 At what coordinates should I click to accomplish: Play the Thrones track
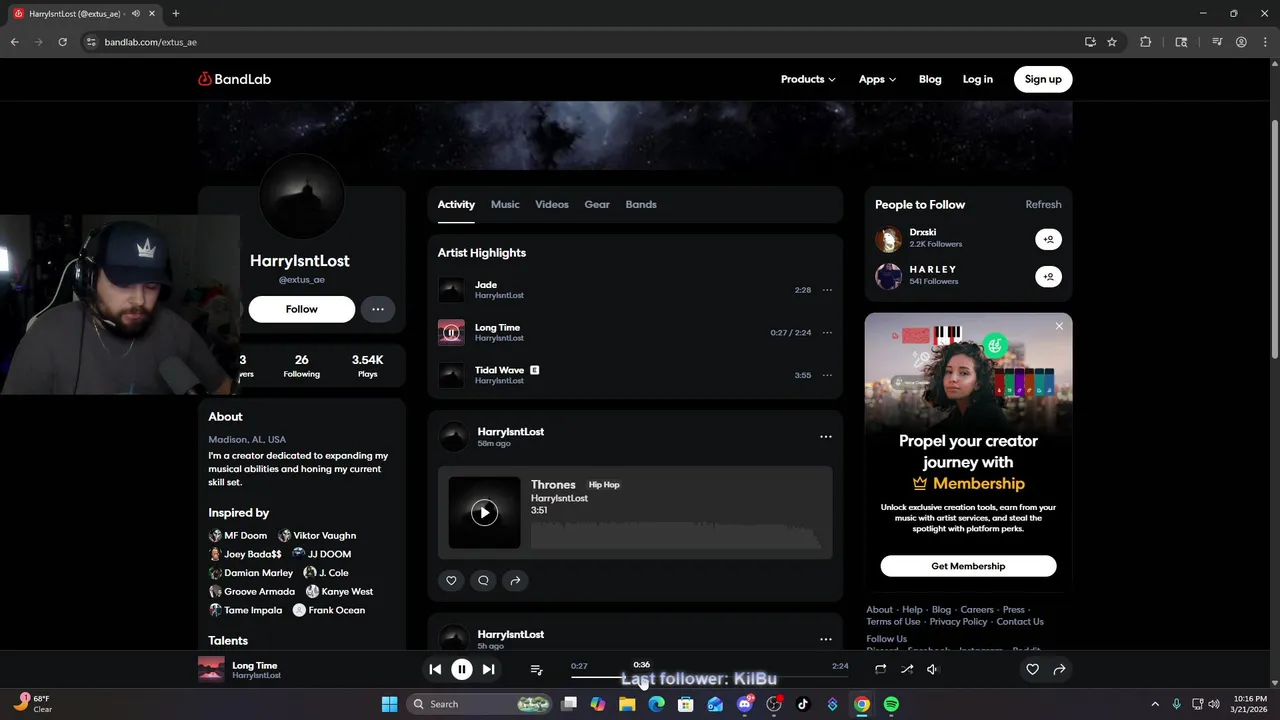pyautogui.click(x=484, y=512)
